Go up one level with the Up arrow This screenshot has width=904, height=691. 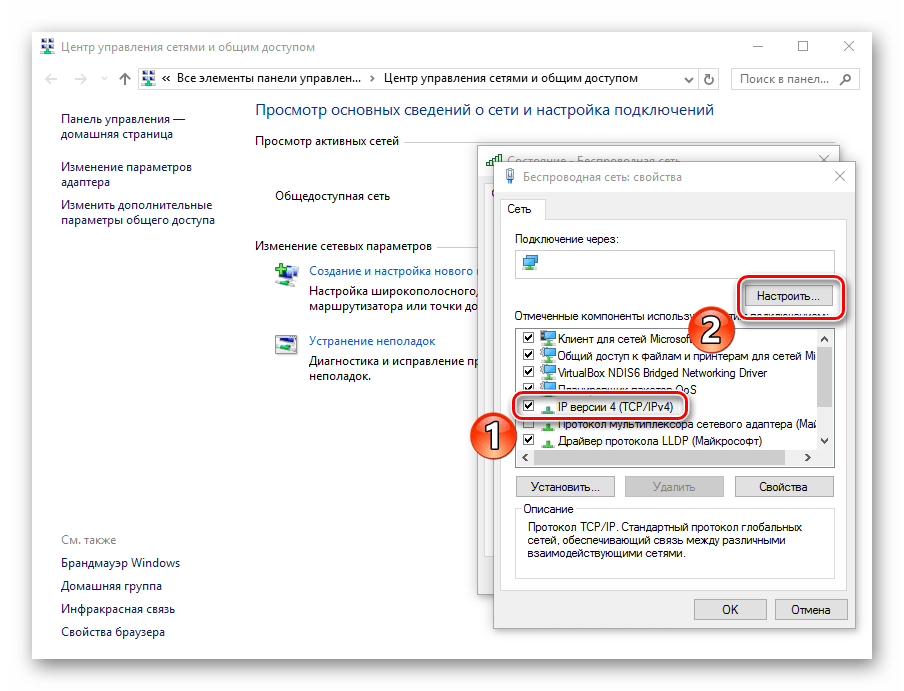point(125,79)
